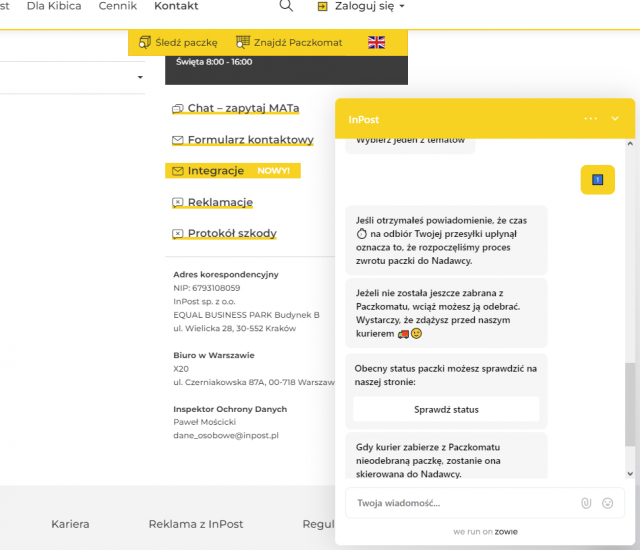The height and width of the screenshot is (550, 640).
Task: Click the chat scrollbar thumb
Action: coord(630,404)
